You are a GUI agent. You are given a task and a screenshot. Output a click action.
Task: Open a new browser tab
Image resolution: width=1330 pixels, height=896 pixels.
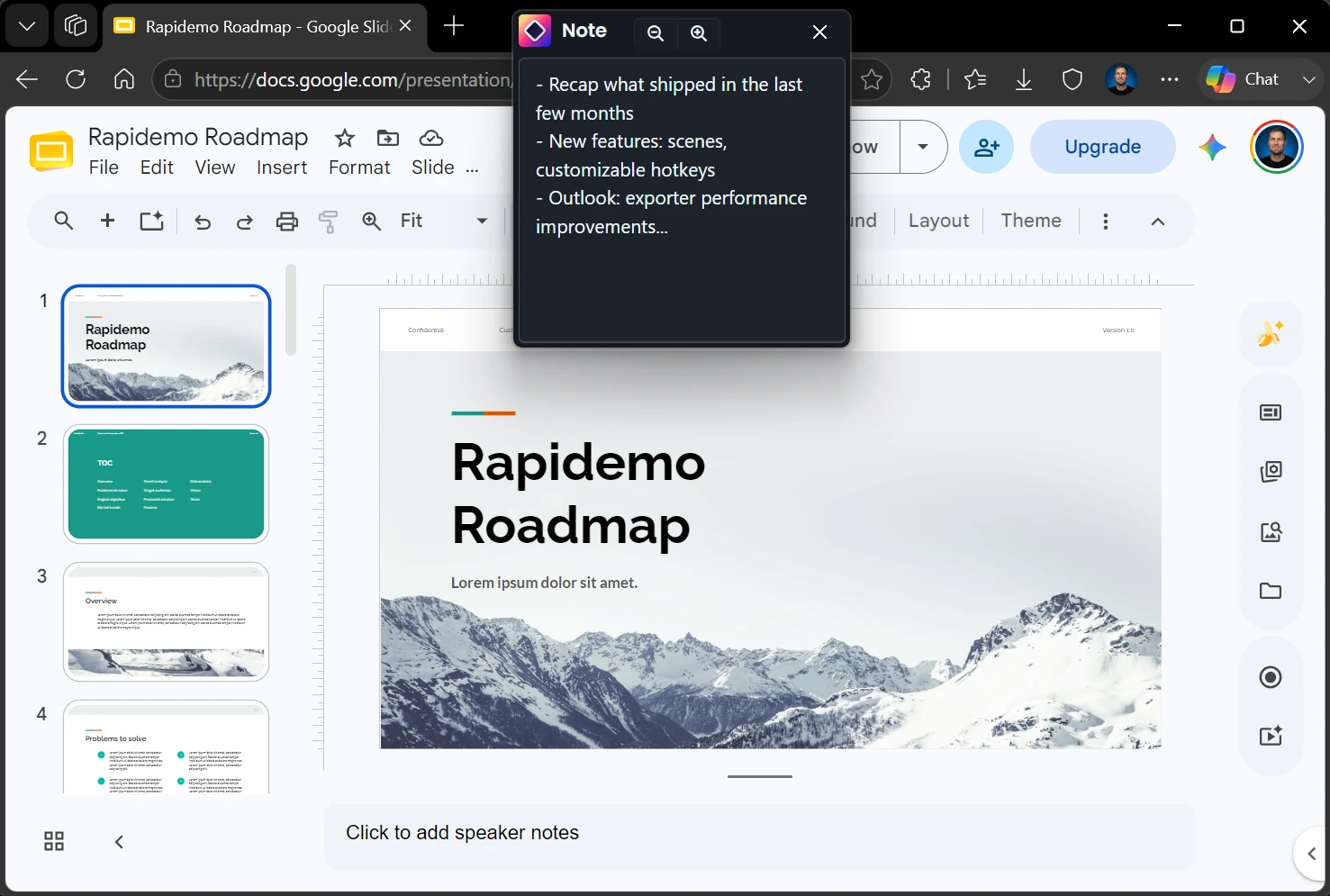pos(454,25)
